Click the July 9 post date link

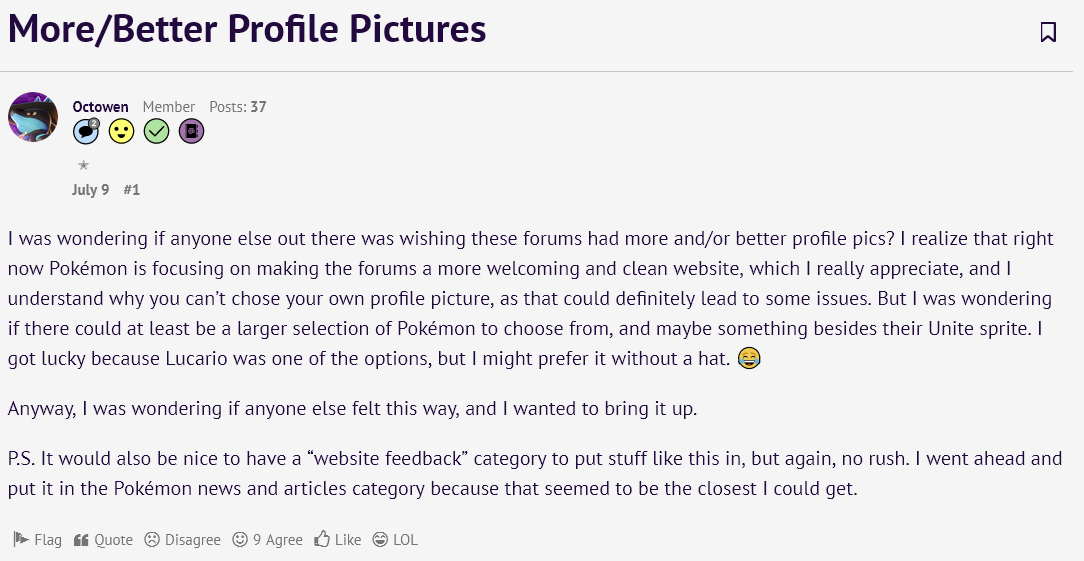90,190
